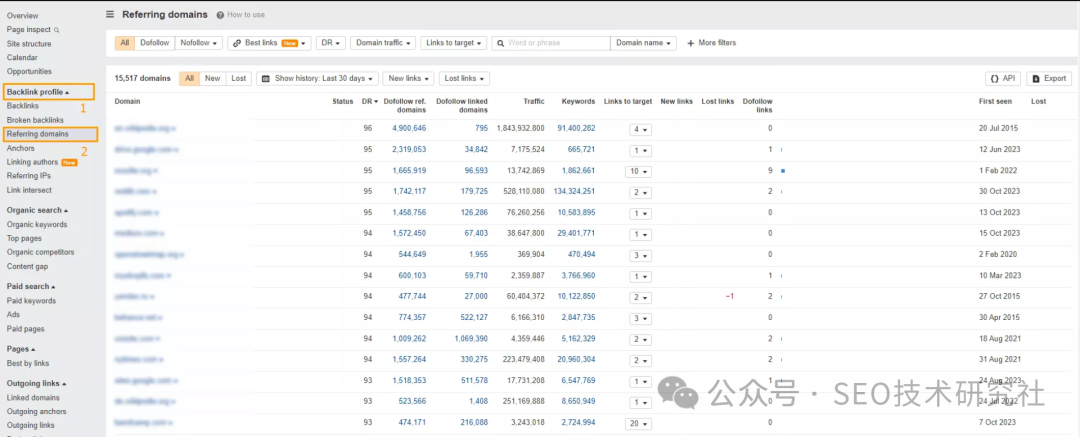The height and width of the screenshot is (437, 1080).
Task: Select the Dofollow filter toggle
Action: point(155,43)
